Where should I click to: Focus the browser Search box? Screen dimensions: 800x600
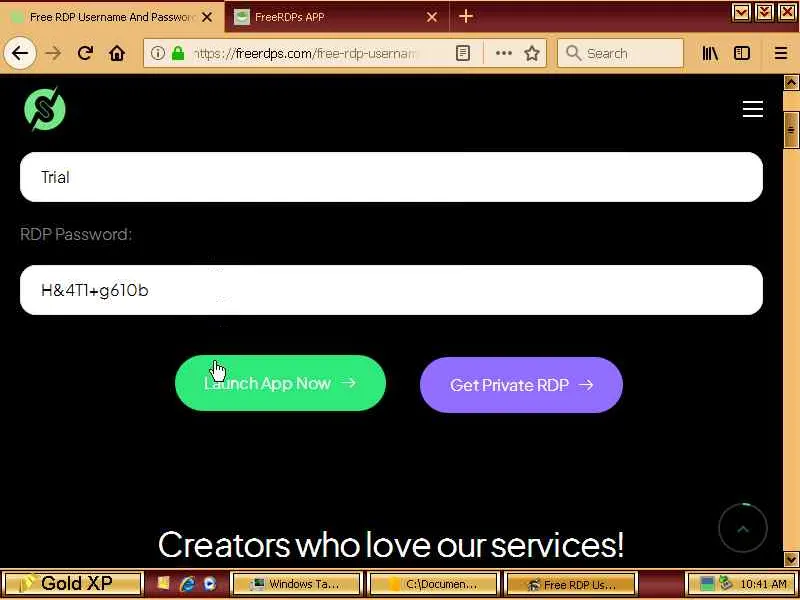point(620,53)
